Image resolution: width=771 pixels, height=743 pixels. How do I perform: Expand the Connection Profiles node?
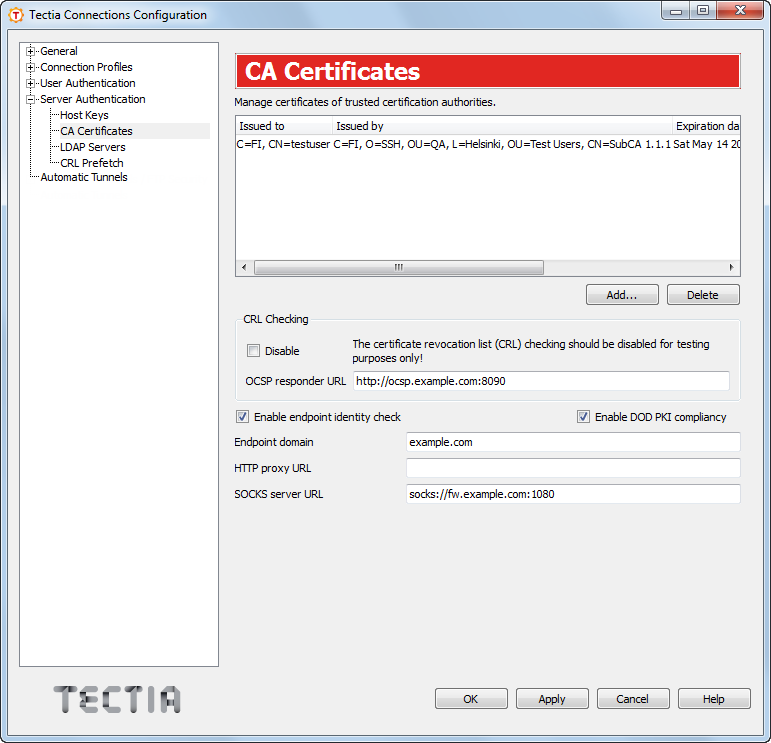[x=30, y=67]
